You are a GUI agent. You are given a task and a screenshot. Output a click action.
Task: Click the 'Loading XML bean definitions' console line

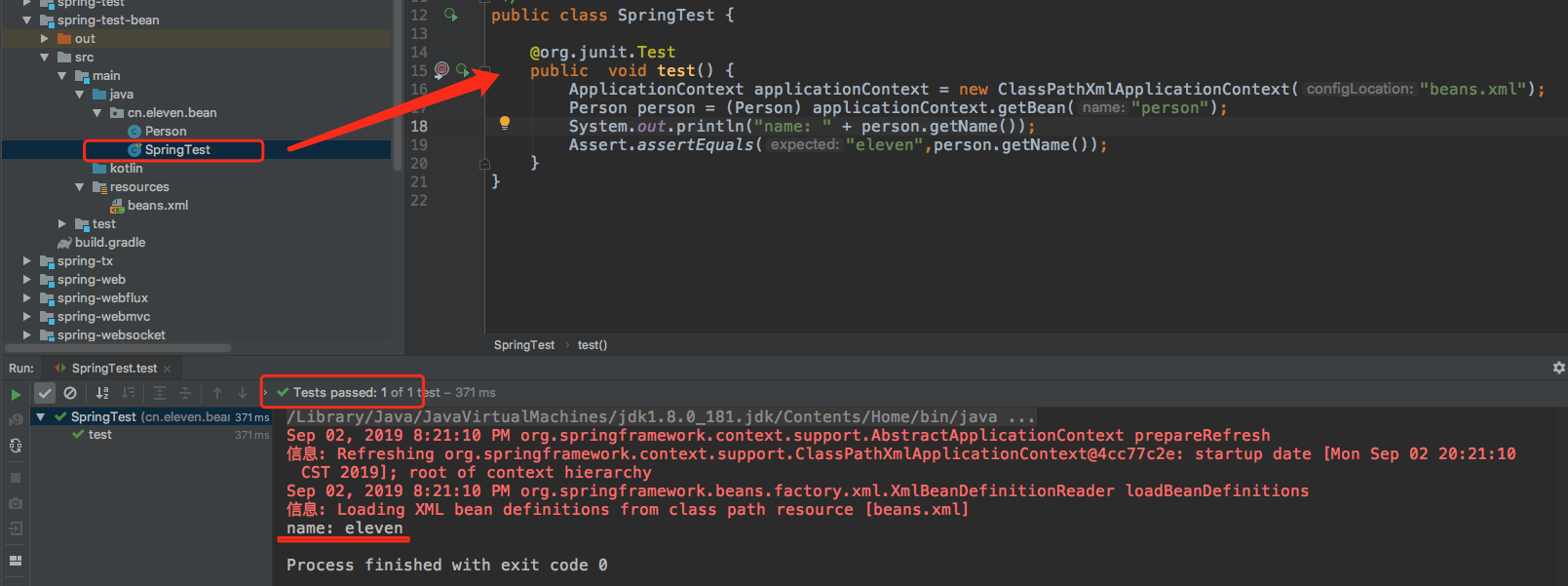[628, 509]
